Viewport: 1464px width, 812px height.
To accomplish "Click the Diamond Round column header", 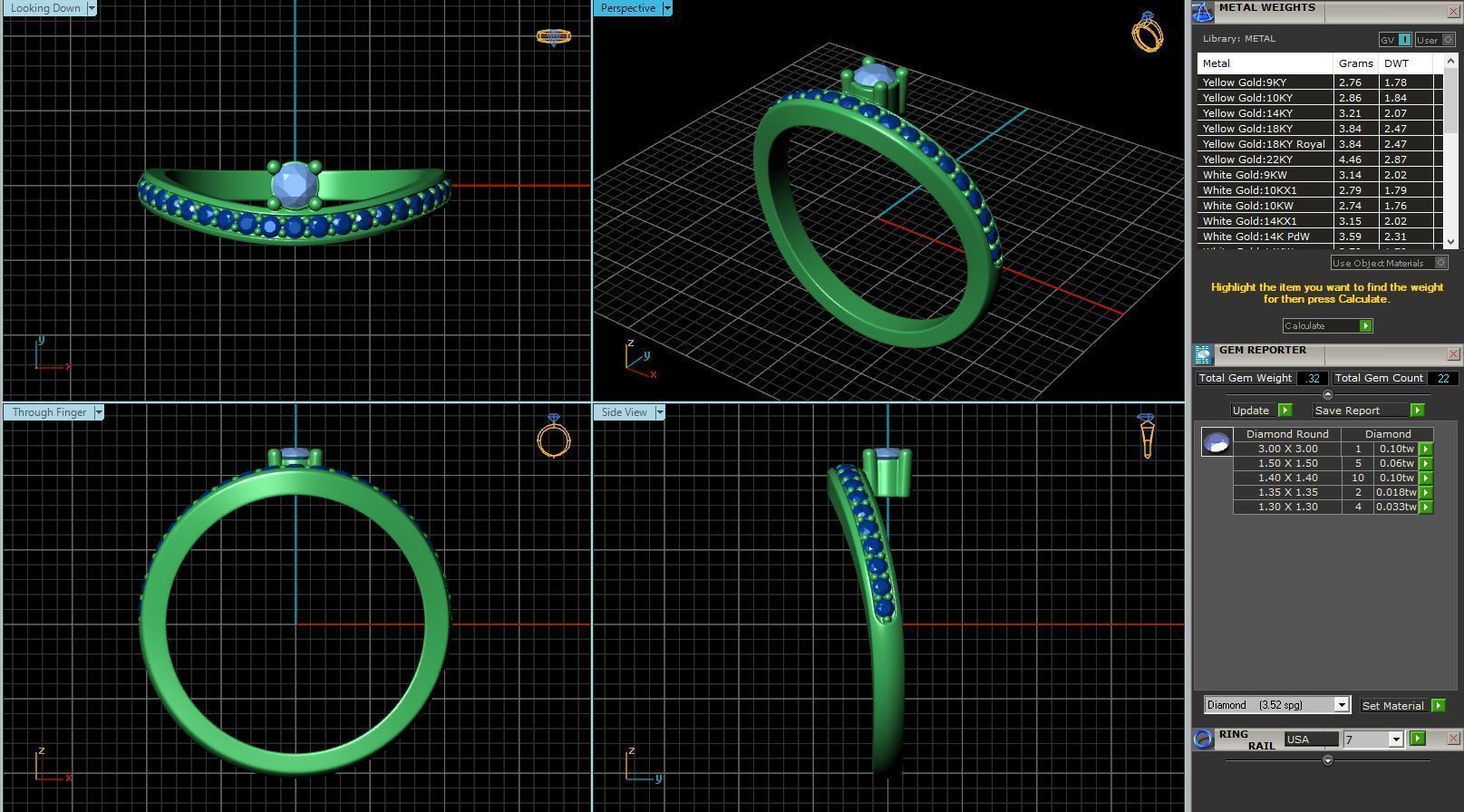I will (x=1287, y=434).
